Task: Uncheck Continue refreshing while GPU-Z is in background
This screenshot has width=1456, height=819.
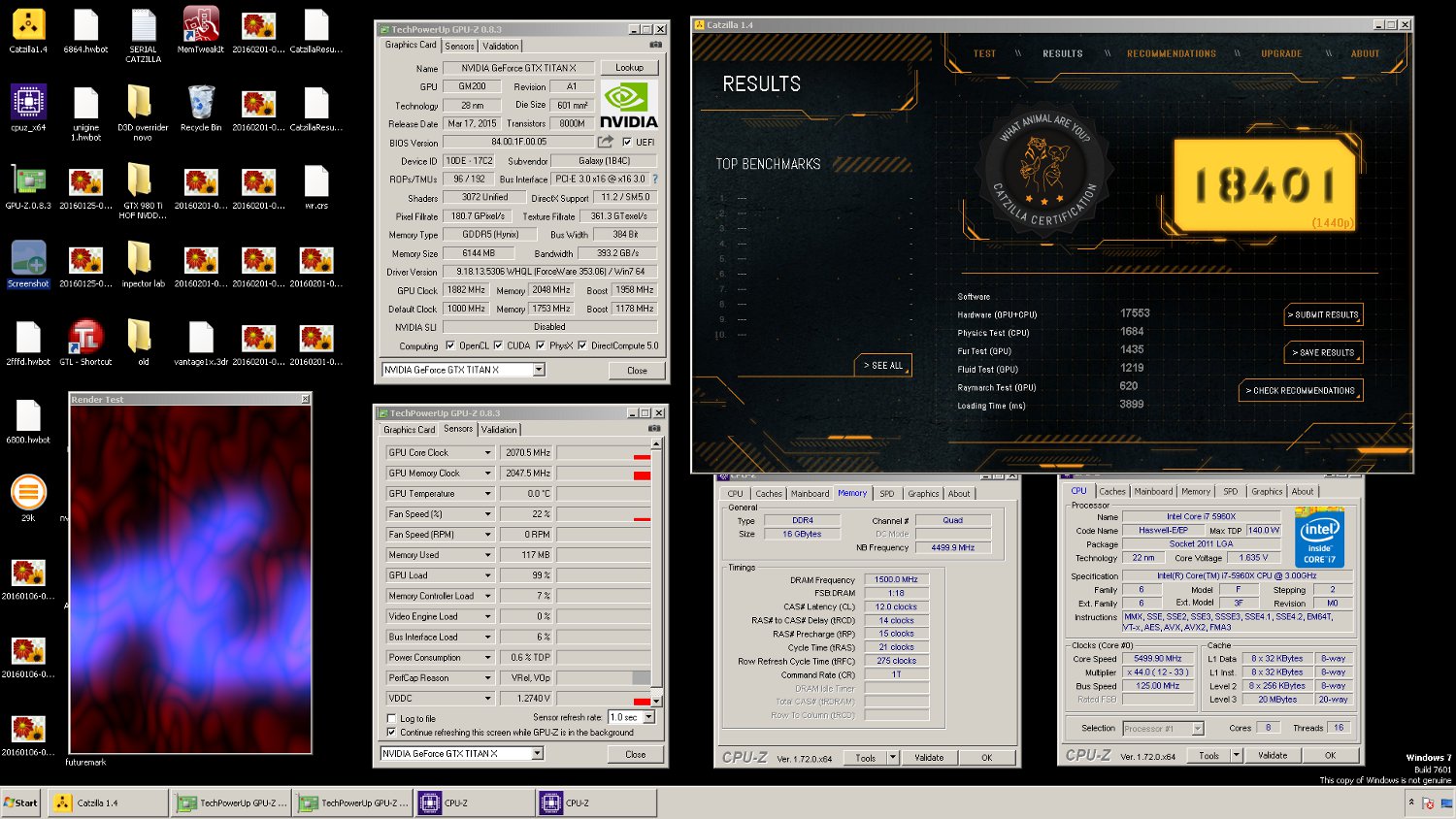Action: point(391,733)
